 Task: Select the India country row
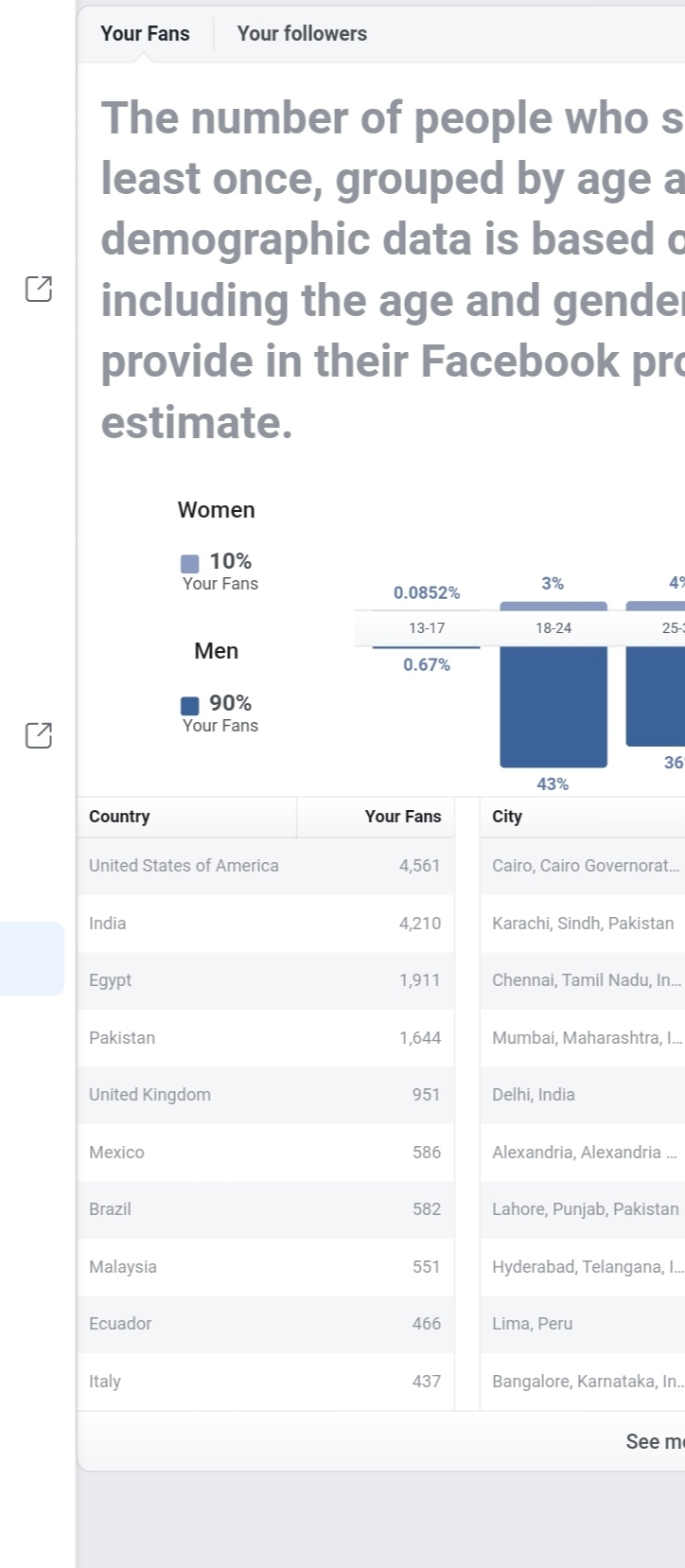click(265, 924)
